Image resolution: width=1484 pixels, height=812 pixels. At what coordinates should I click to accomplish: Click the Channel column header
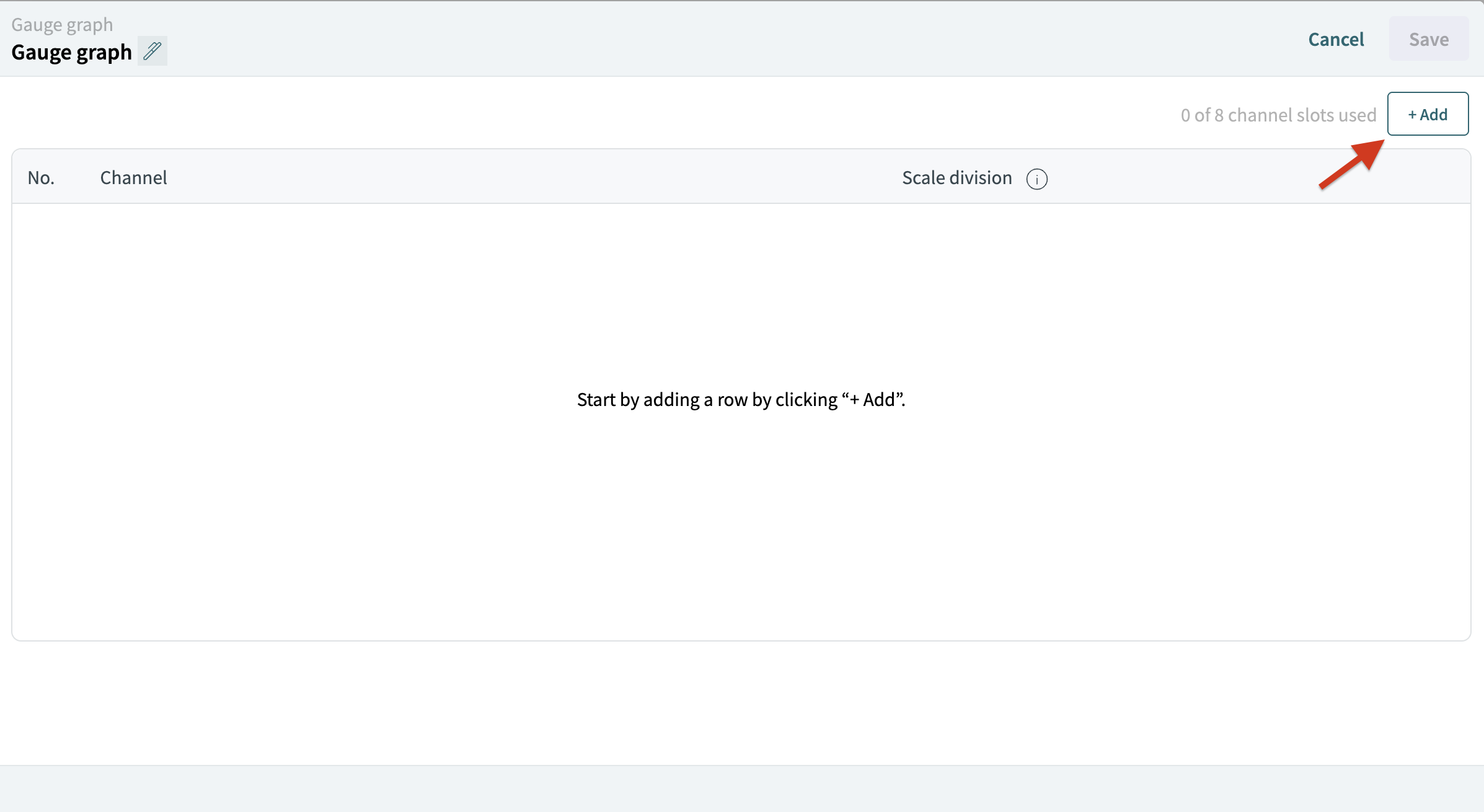133,178
